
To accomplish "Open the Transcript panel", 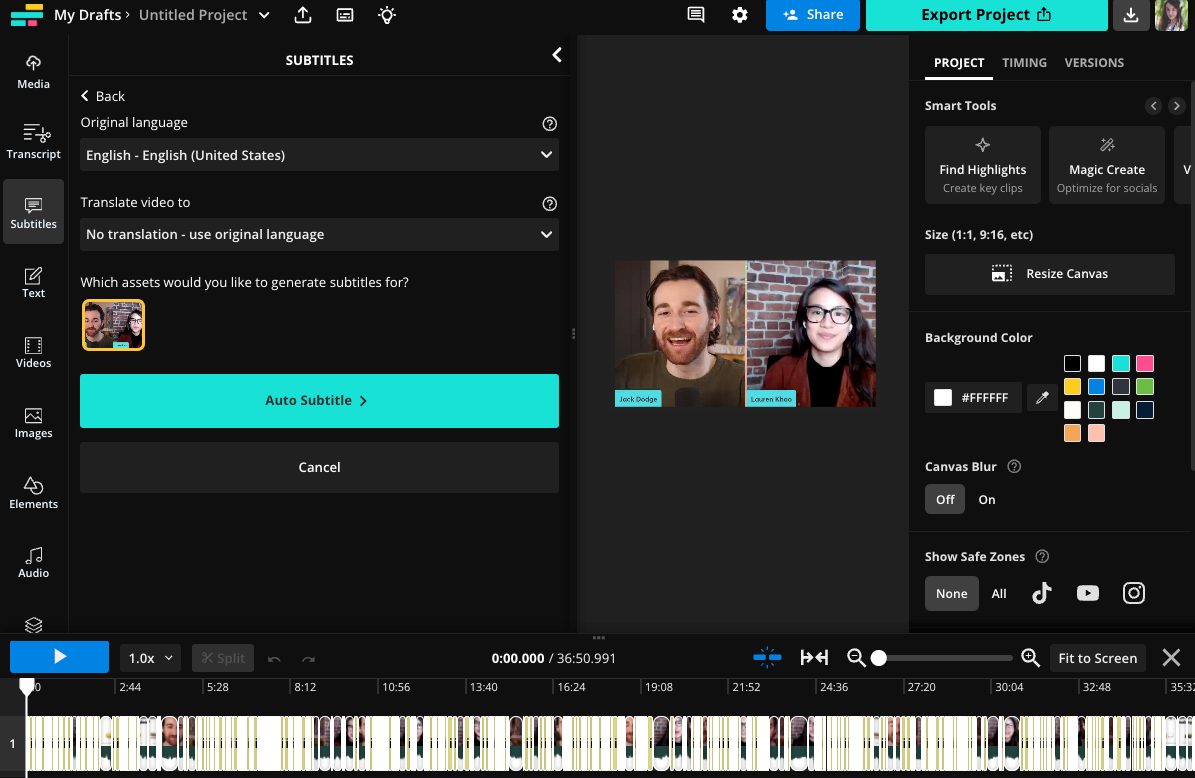I will [33, 140].
